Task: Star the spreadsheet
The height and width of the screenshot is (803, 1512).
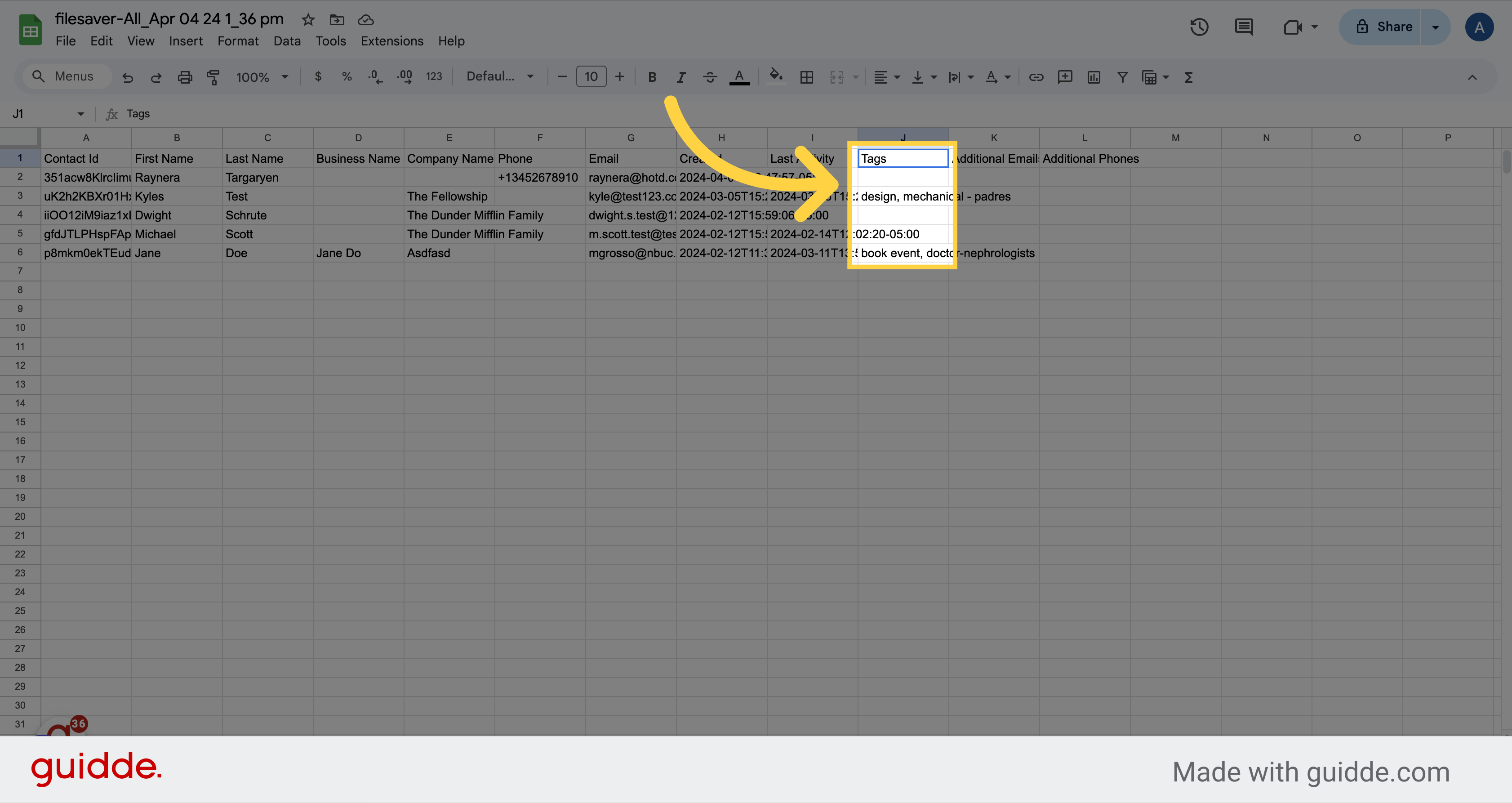Action: coord(308,20)
